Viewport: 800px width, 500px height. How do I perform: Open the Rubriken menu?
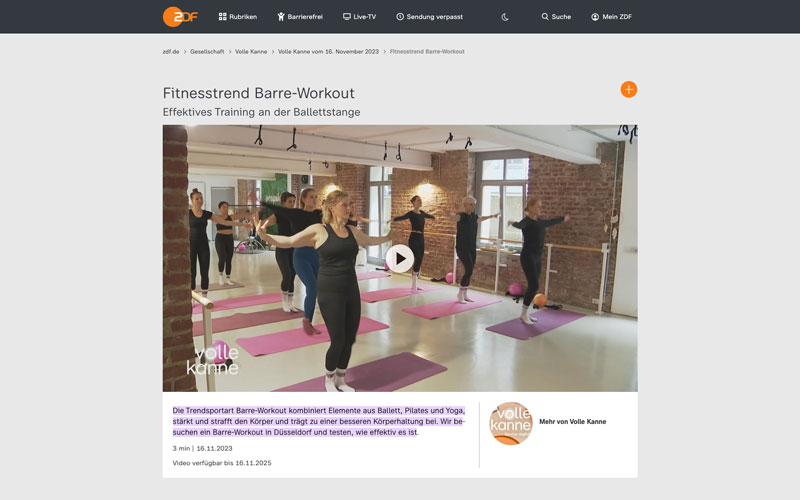pos(238,17)
